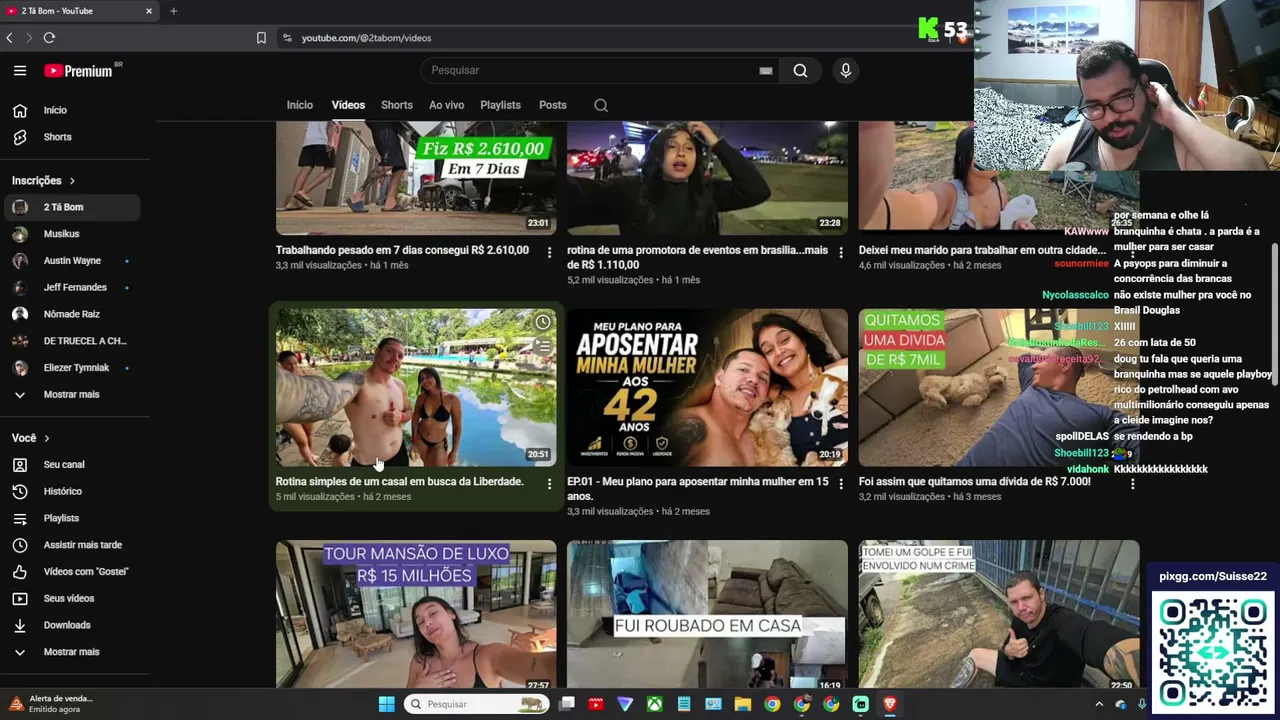Start voice search with the microphone icon
The width and height of the screenshot is (1280, 720).
coord(845,70)
